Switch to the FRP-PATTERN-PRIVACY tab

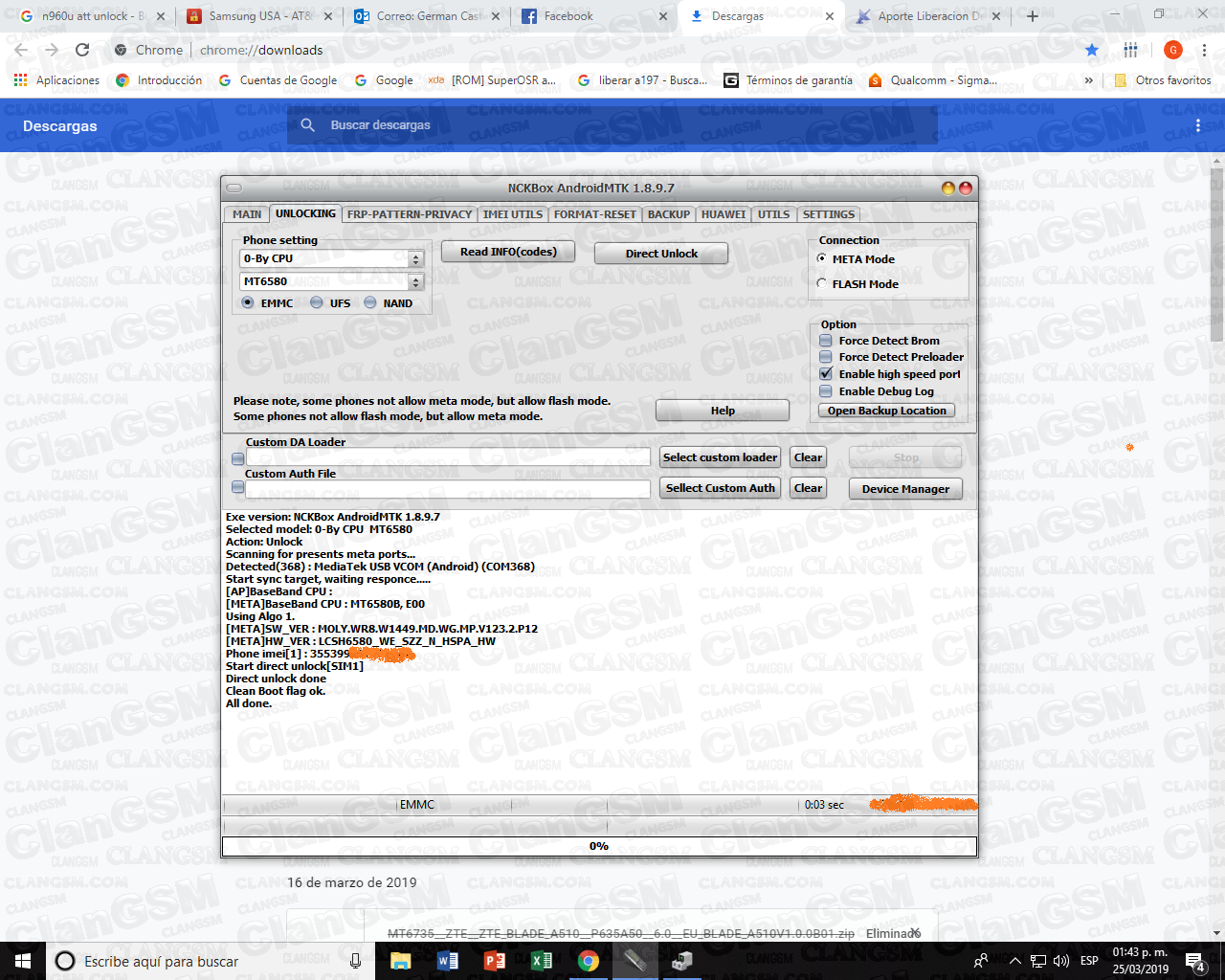click(x=410, y=214)
